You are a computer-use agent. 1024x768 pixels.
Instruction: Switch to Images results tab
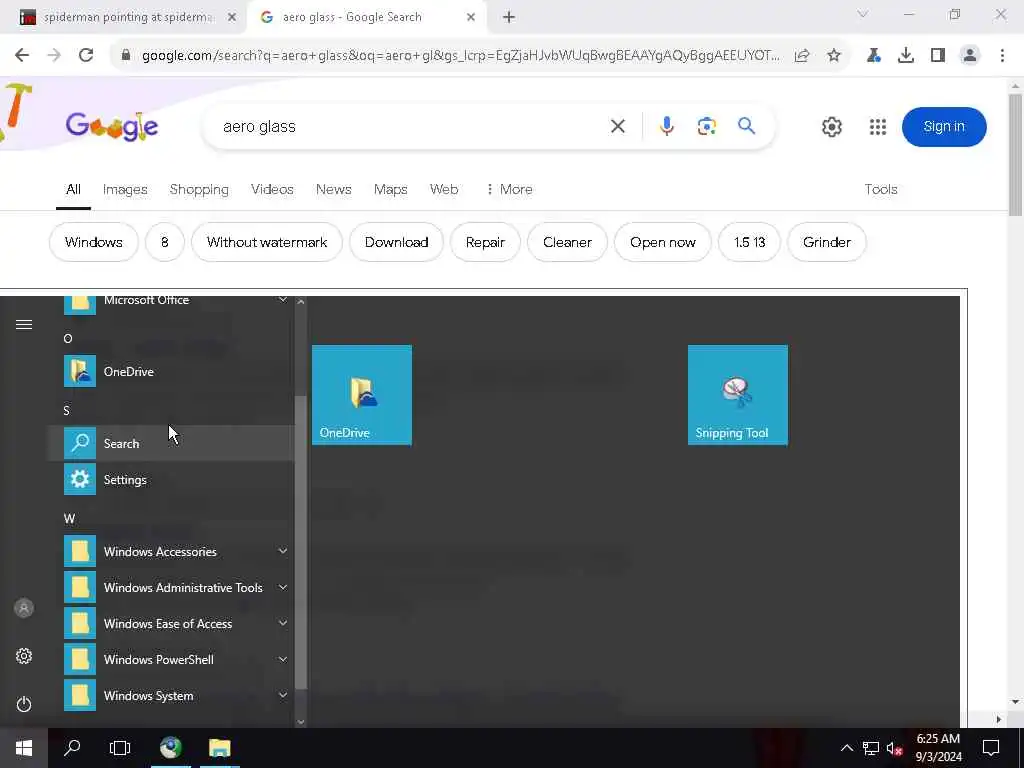125,189
